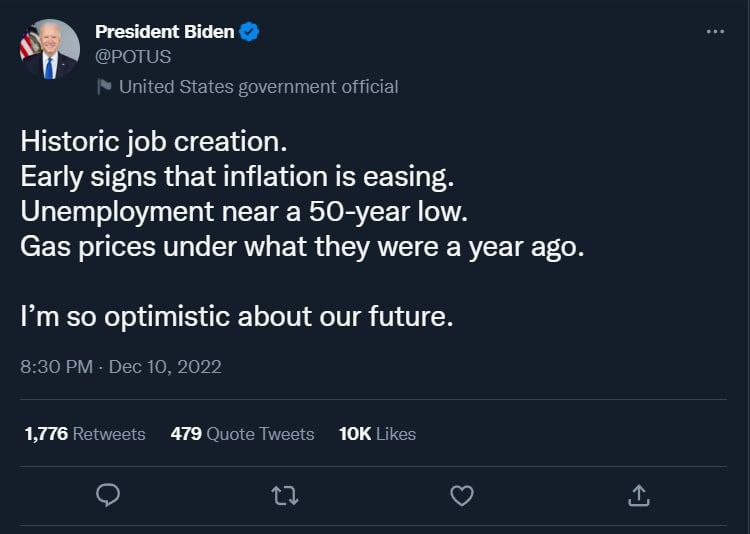
Task: Click the United States government official label
Action: 258,87
